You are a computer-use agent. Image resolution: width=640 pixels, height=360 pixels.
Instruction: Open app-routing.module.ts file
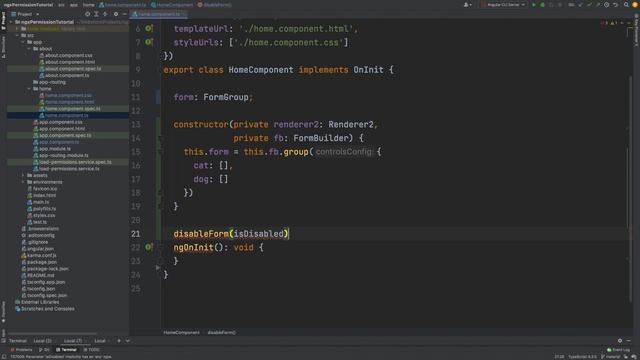[x=61, y=156]
